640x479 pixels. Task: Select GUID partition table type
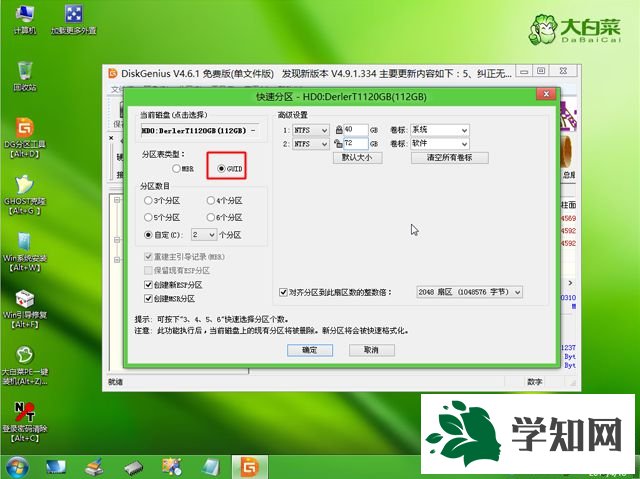(230, 169)
